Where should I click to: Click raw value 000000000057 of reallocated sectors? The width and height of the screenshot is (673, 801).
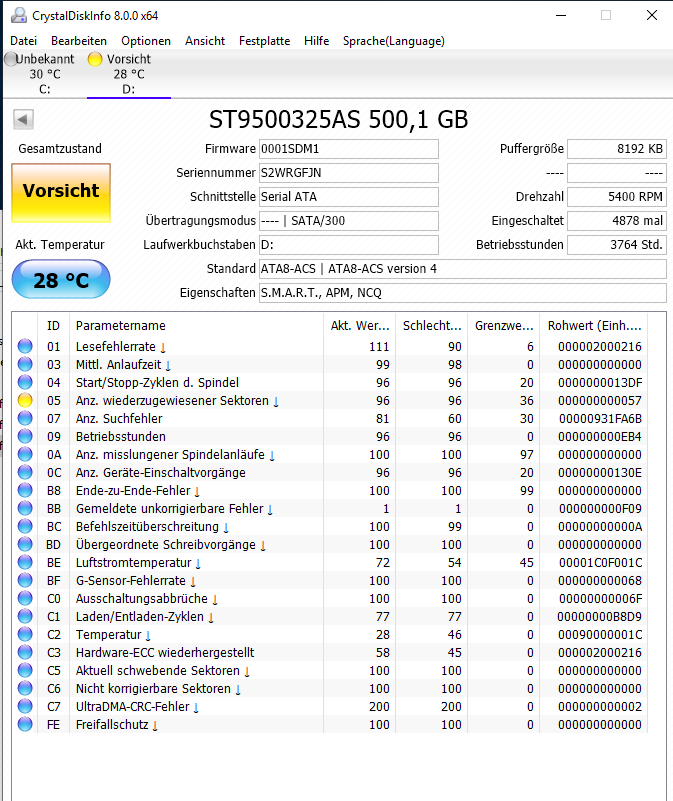tap(599, 400)
